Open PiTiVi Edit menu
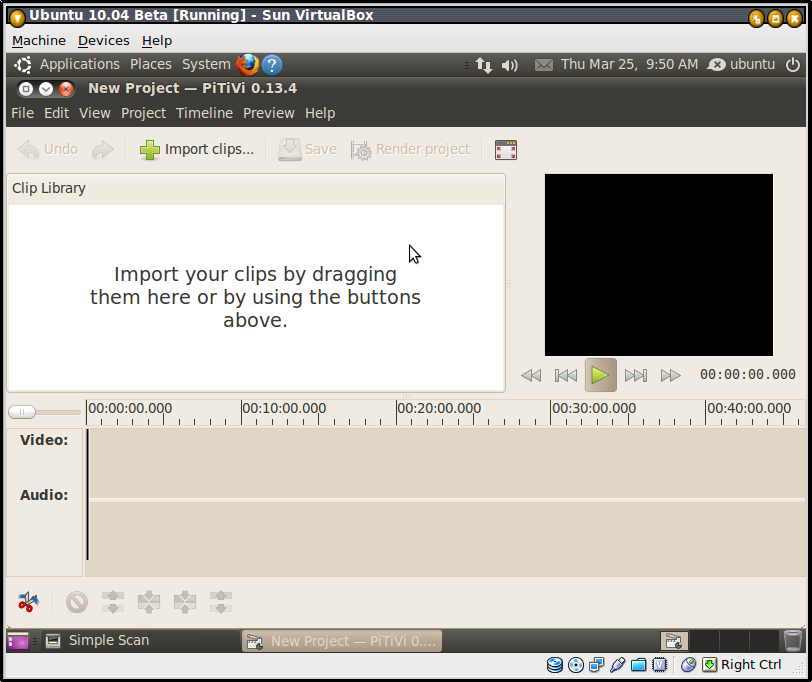This screenshot has height=682, width=812. tap(56, 113)
